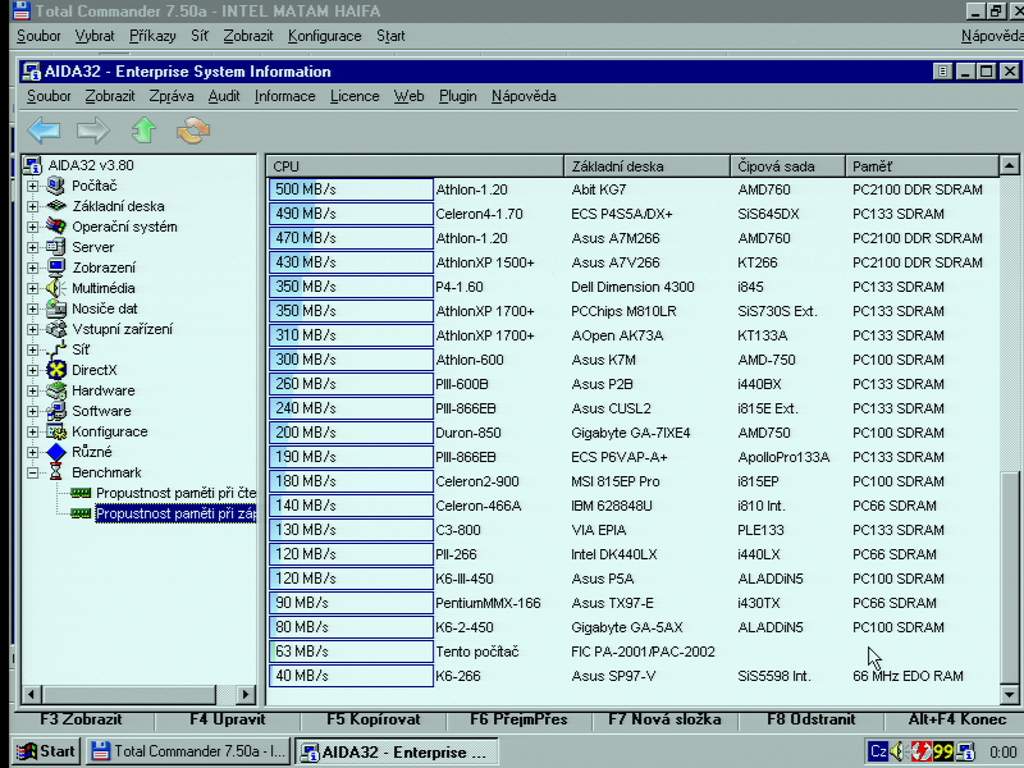This screenshot has height=768, width=1024.
Task: Open the AIDA32 Plugin menu
Action: (458, 96)
